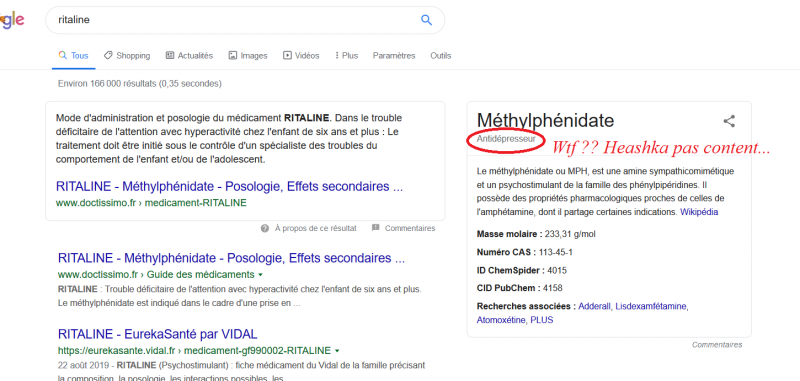Click PLUS in related searches
800x381 pixels.
541,320
